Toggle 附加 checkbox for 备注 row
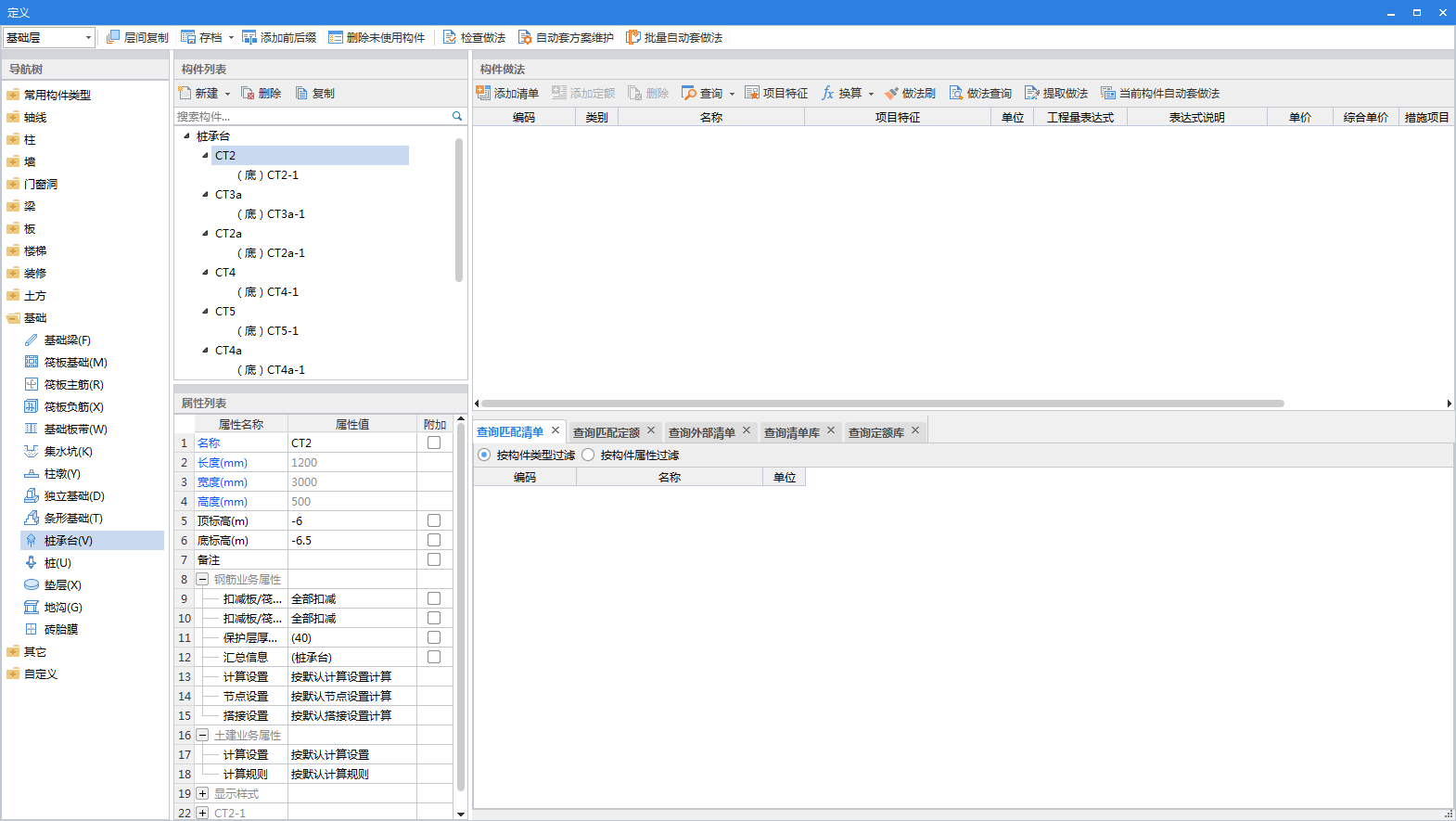Viewport: 1456px width, 821px height. tap(434, 559)
